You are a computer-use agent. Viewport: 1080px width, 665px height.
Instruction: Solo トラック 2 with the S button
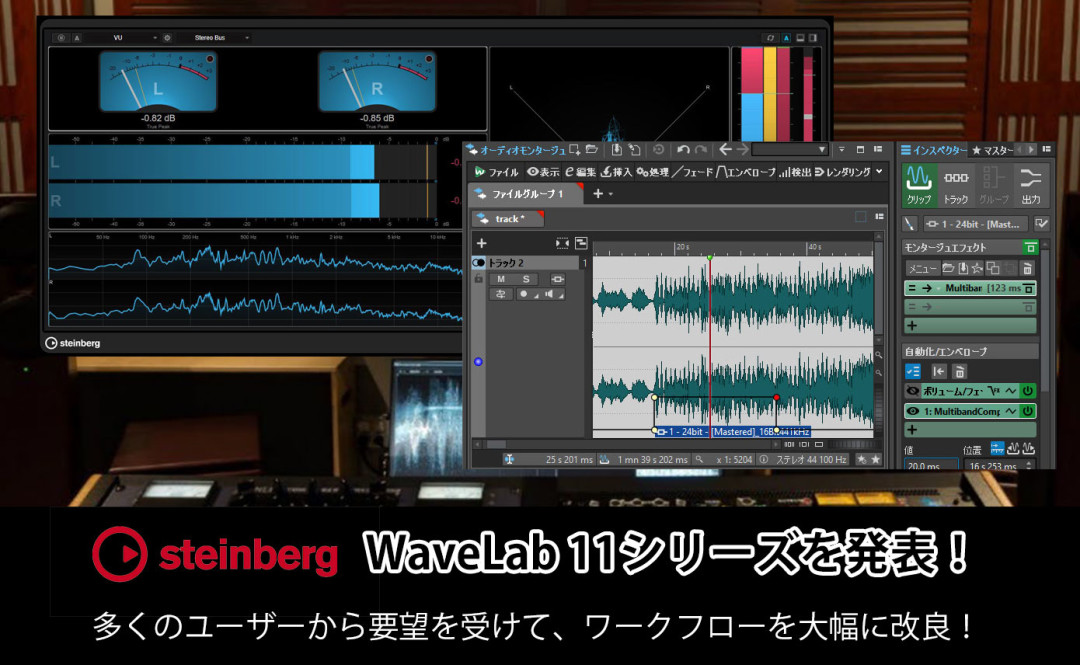point(526,277)
